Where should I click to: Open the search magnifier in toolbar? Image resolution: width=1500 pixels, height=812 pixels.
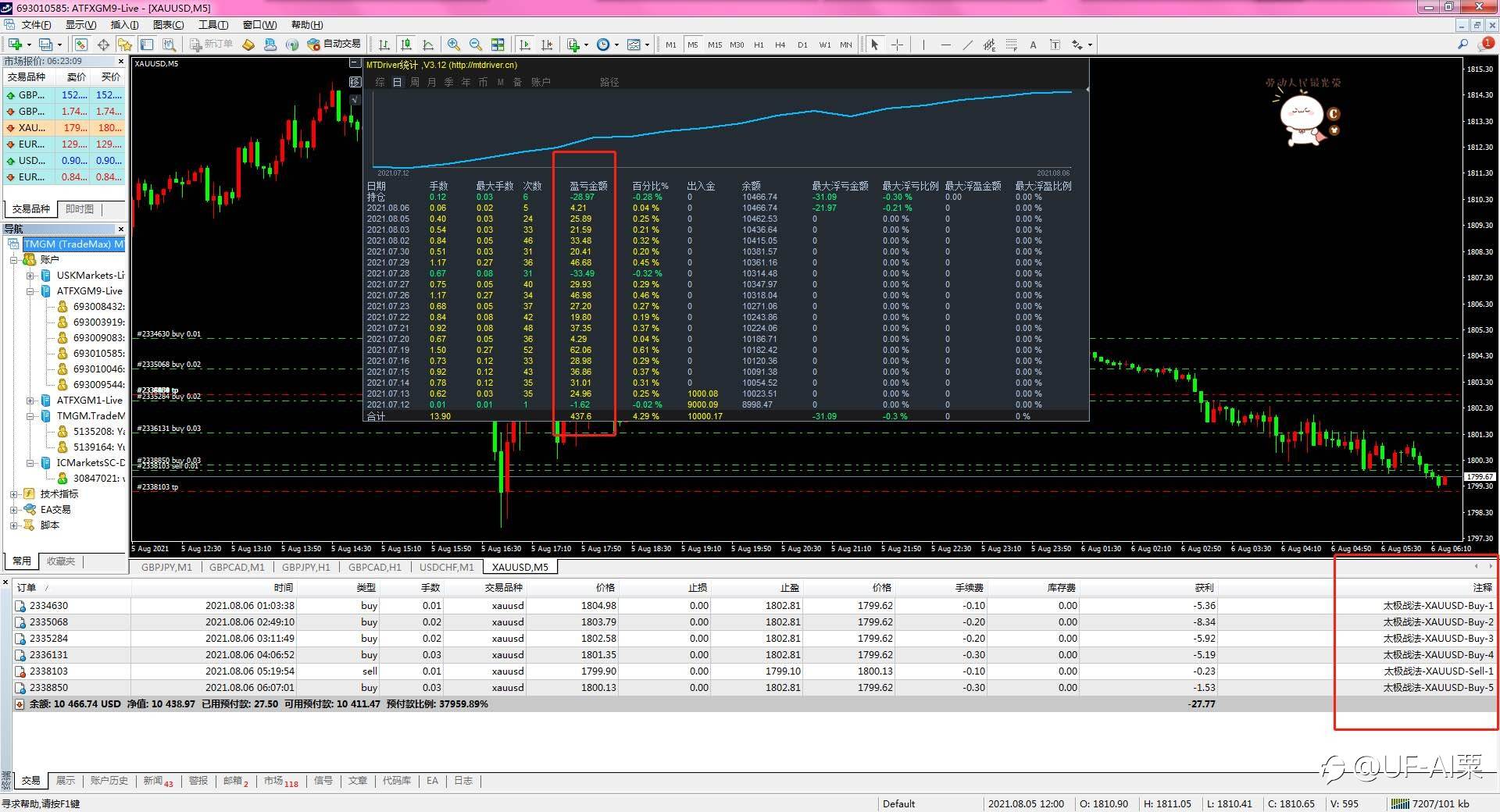tap(1462, 45)
